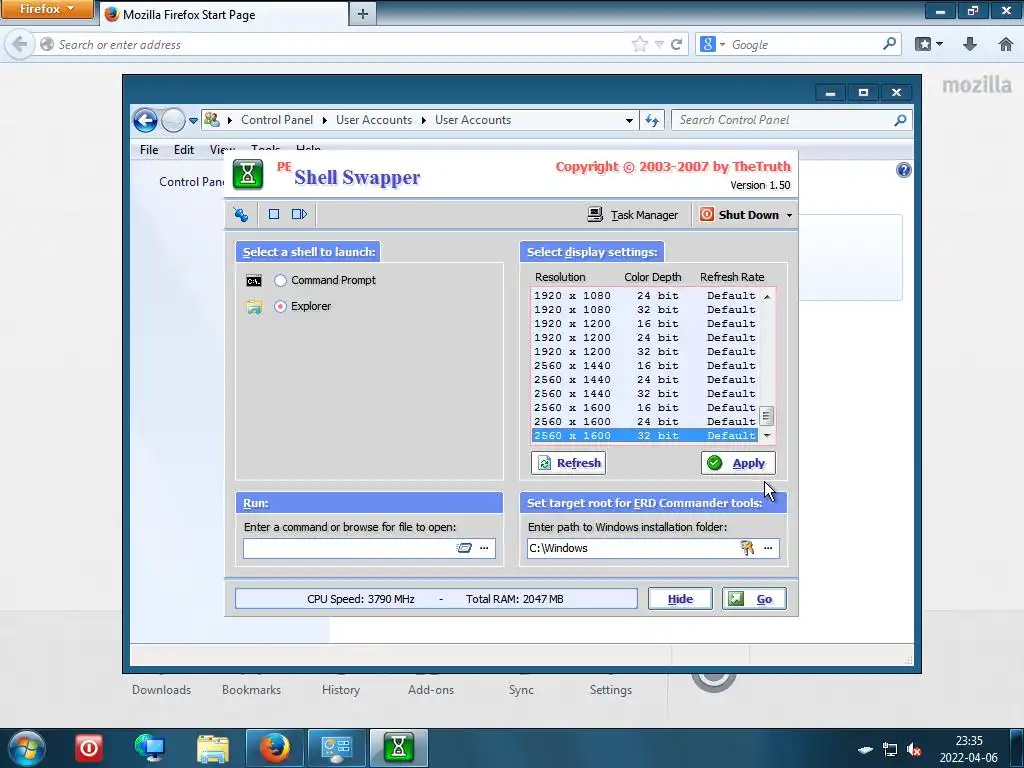Expand address bar history dropdown in Control Panel
Viewport: 1024px width, 768px height.
629,120
